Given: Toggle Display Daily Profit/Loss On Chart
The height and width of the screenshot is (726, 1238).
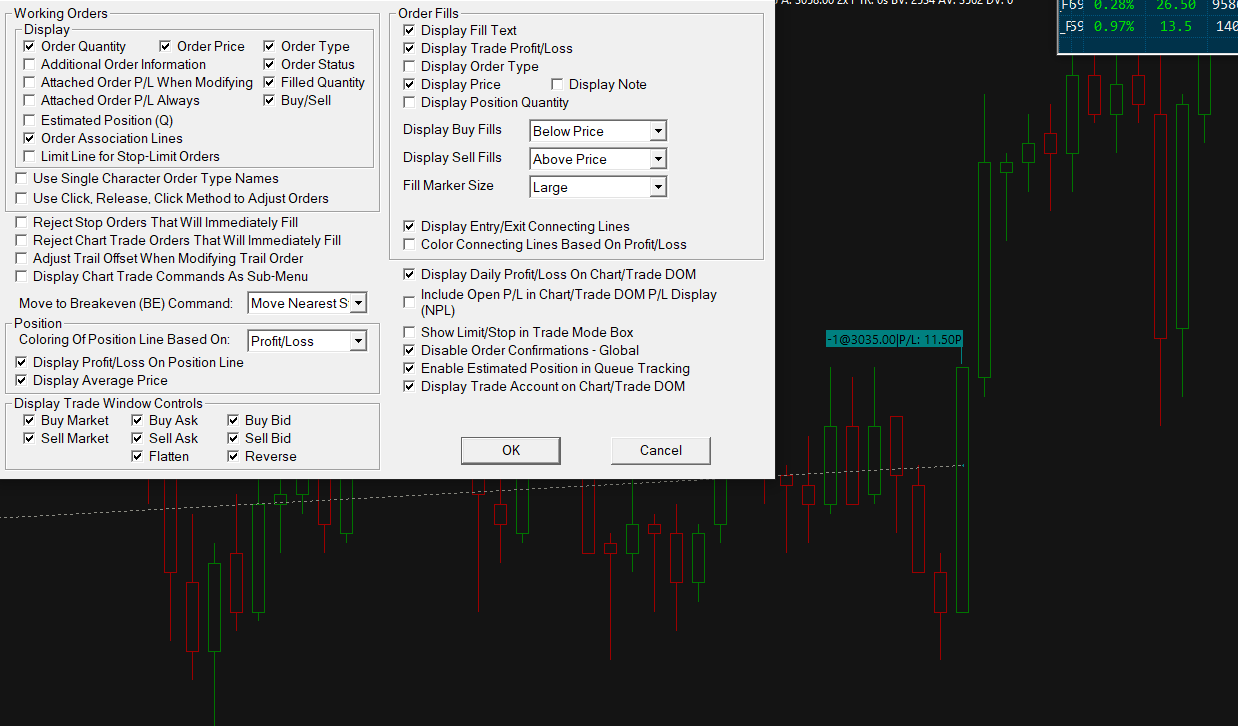Looking at the screenshot, I should coord(409,275).
